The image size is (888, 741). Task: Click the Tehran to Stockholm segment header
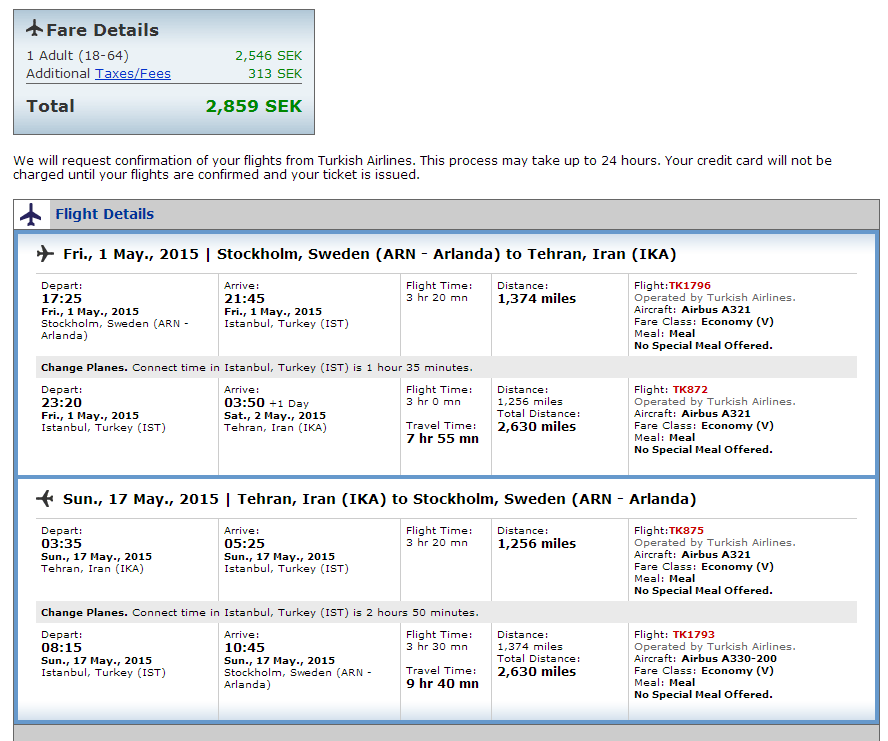[379, 499]
